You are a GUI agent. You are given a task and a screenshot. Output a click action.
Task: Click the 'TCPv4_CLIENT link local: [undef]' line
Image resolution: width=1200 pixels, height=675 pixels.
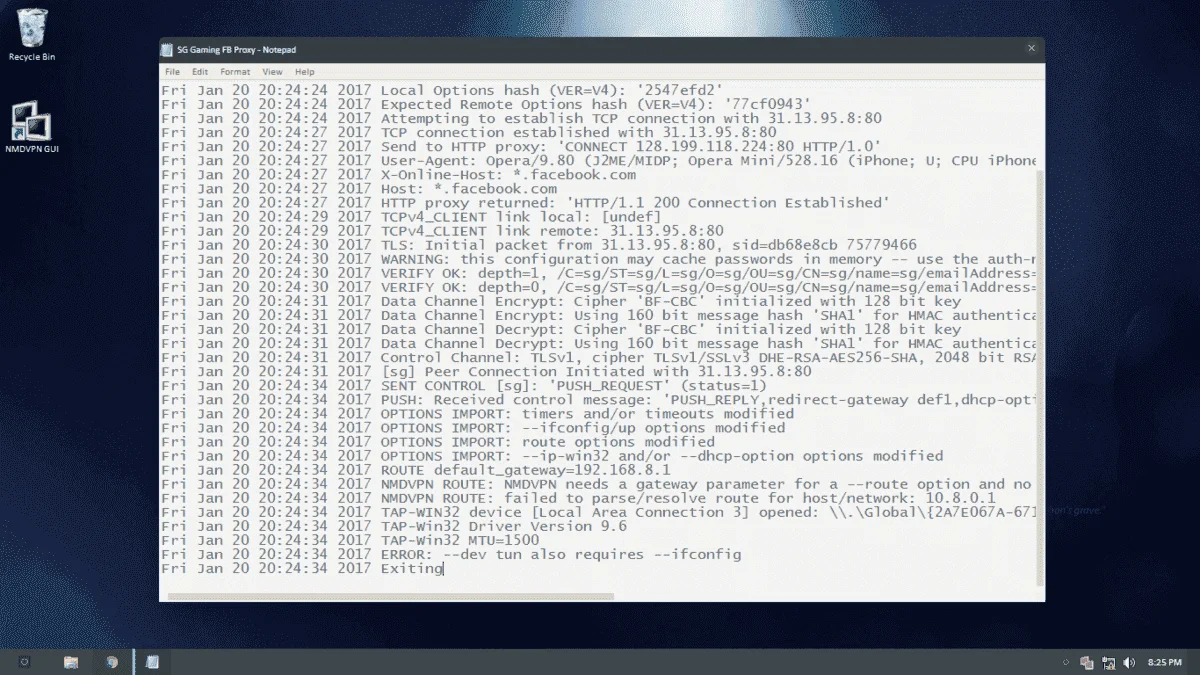coord(411,216)
